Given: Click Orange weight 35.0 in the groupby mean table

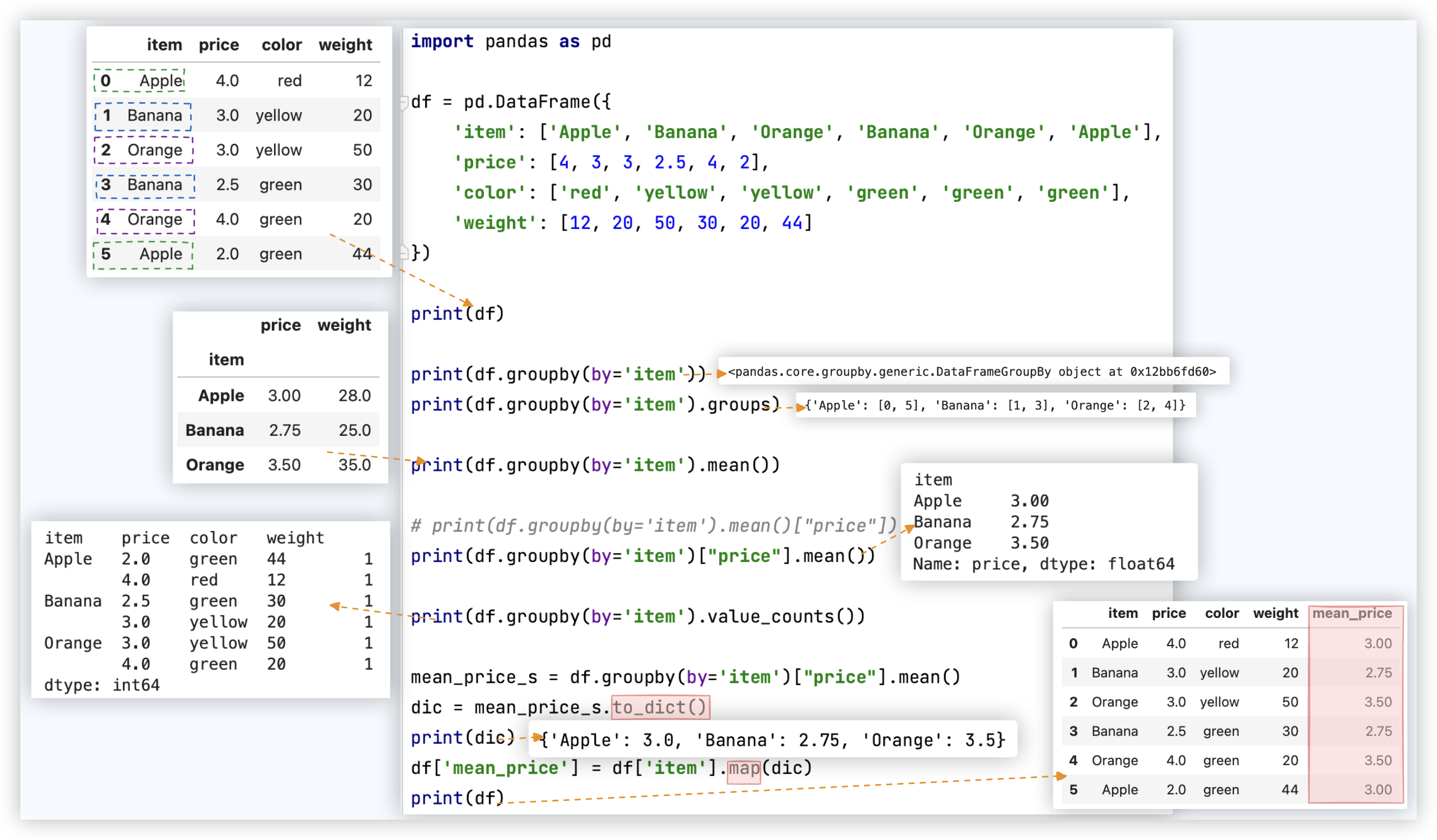Looking at the screenshot, I should pos(354,465).
